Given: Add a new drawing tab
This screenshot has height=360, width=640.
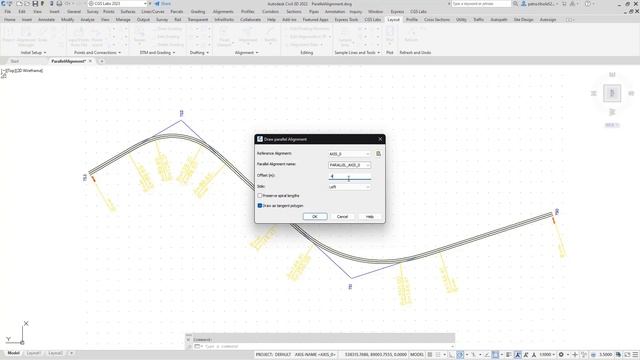Looking at the screenshot, I should click(x=102, y=61).
